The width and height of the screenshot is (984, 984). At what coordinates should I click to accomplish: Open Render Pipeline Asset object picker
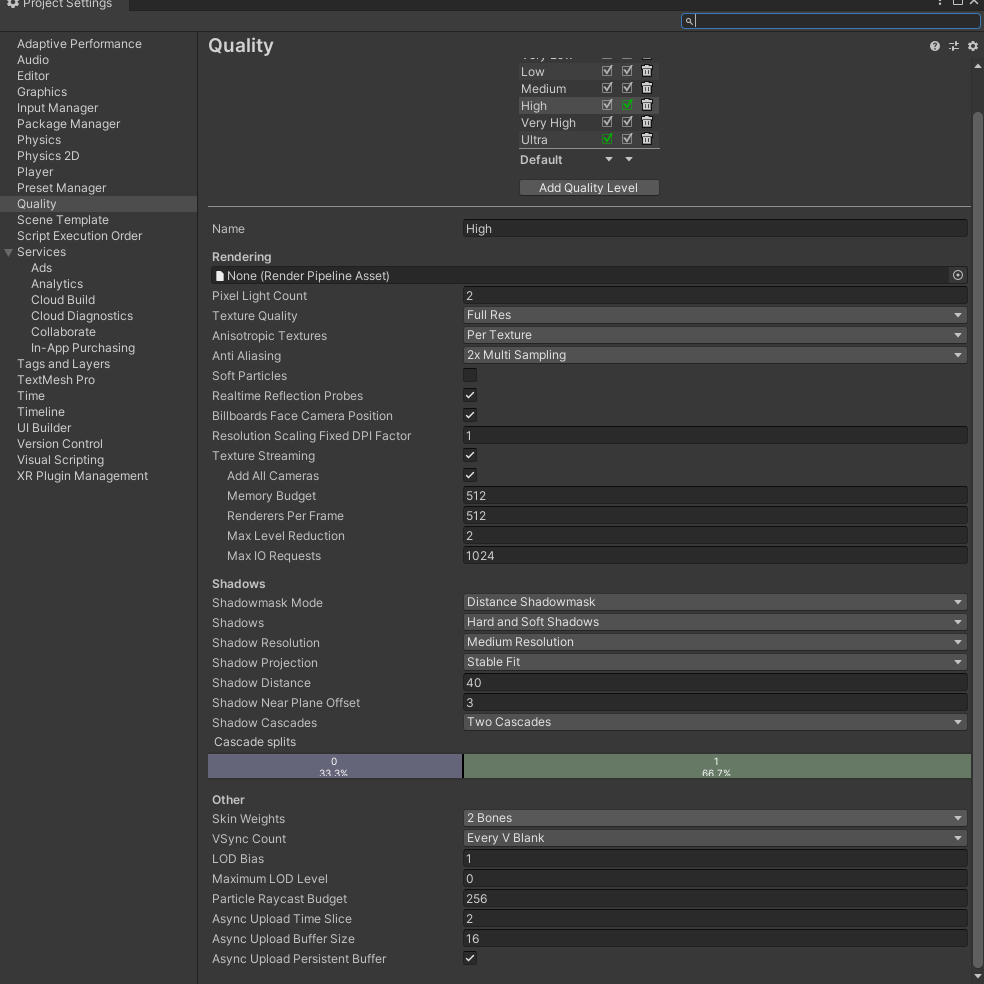(957, 275)
